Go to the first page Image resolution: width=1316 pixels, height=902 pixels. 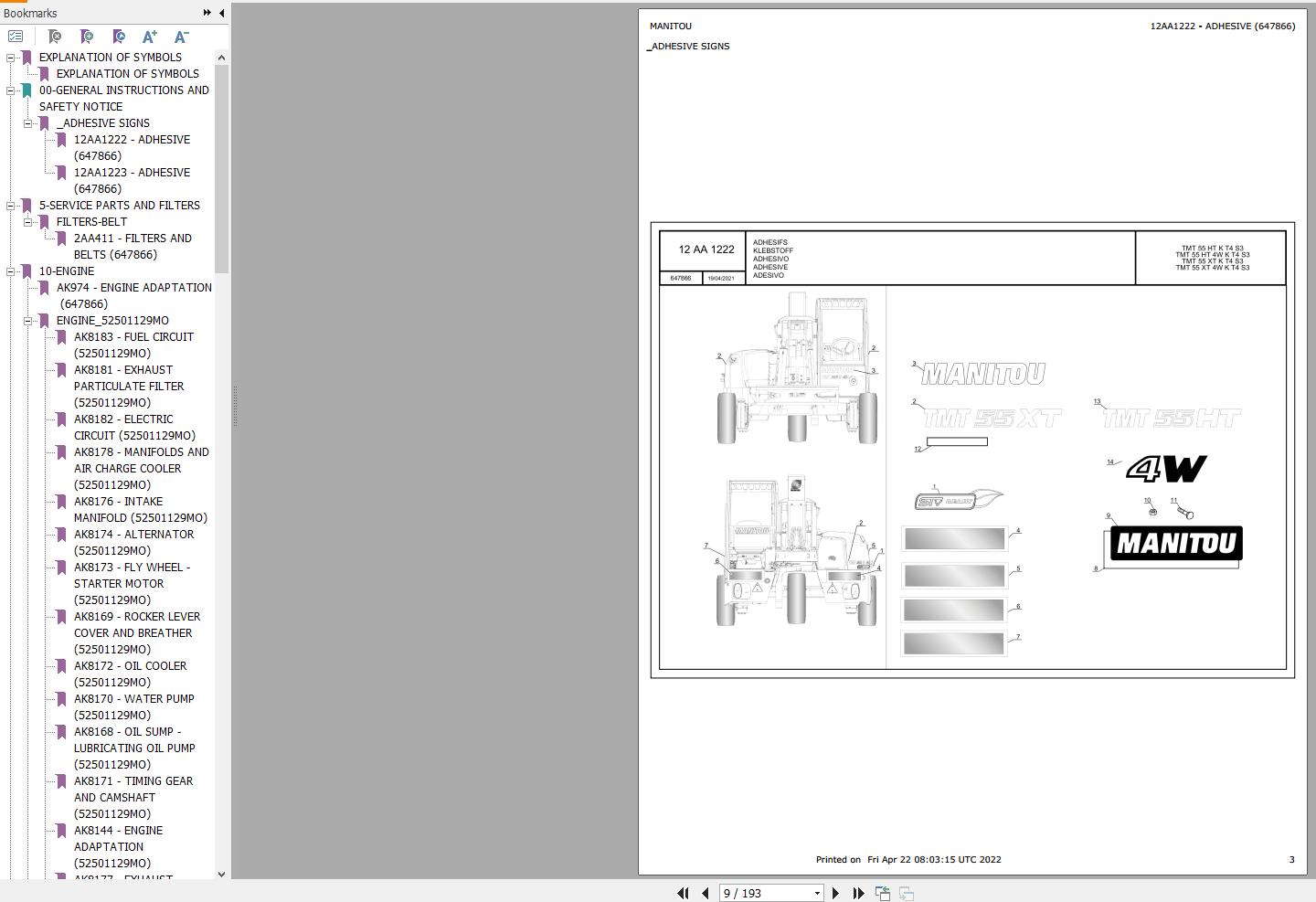pyautogui.click(x=683, y=893)
